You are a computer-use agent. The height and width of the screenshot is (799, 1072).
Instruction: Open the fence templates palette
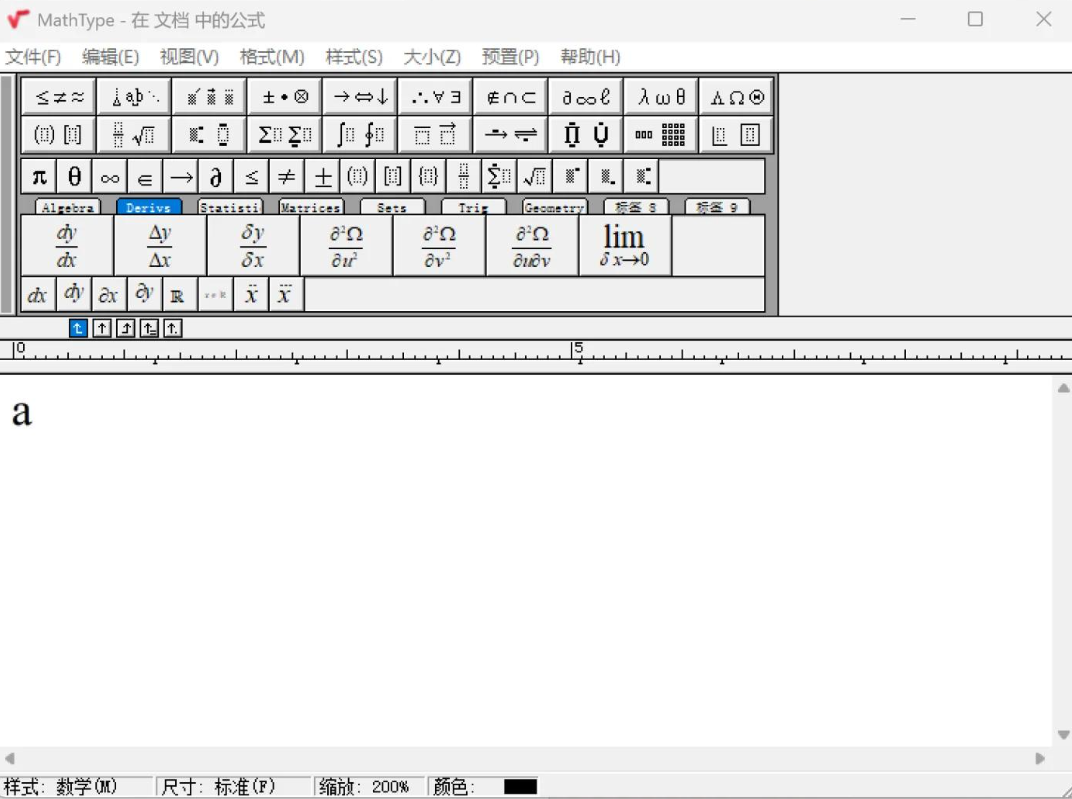click(59, 134)
